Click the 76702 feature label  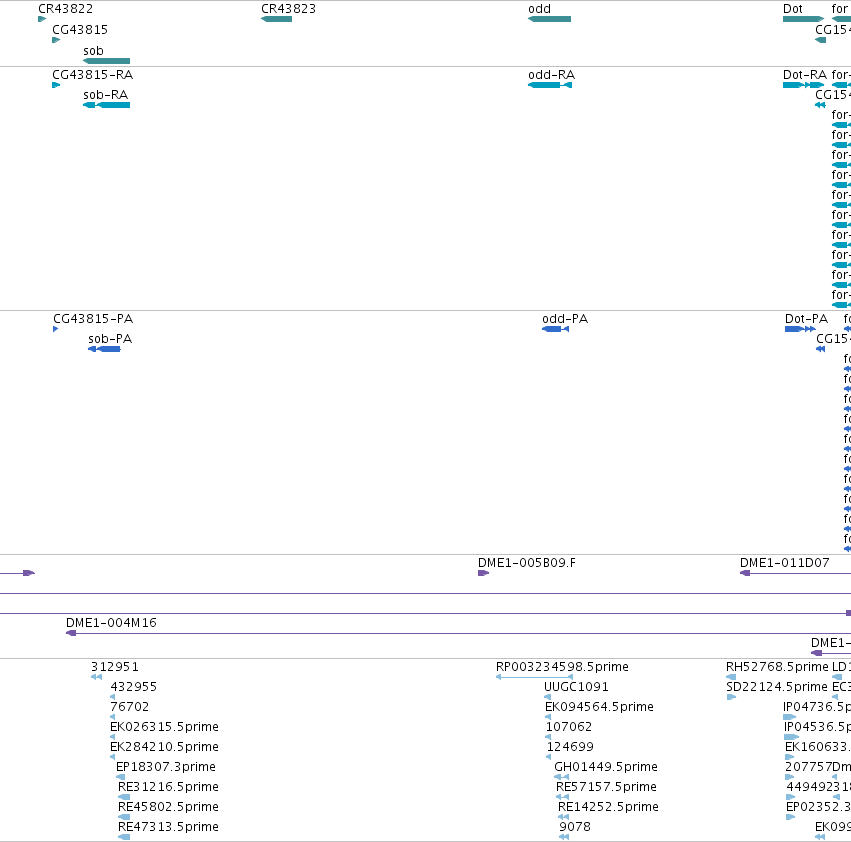click(x=129, y=707)
